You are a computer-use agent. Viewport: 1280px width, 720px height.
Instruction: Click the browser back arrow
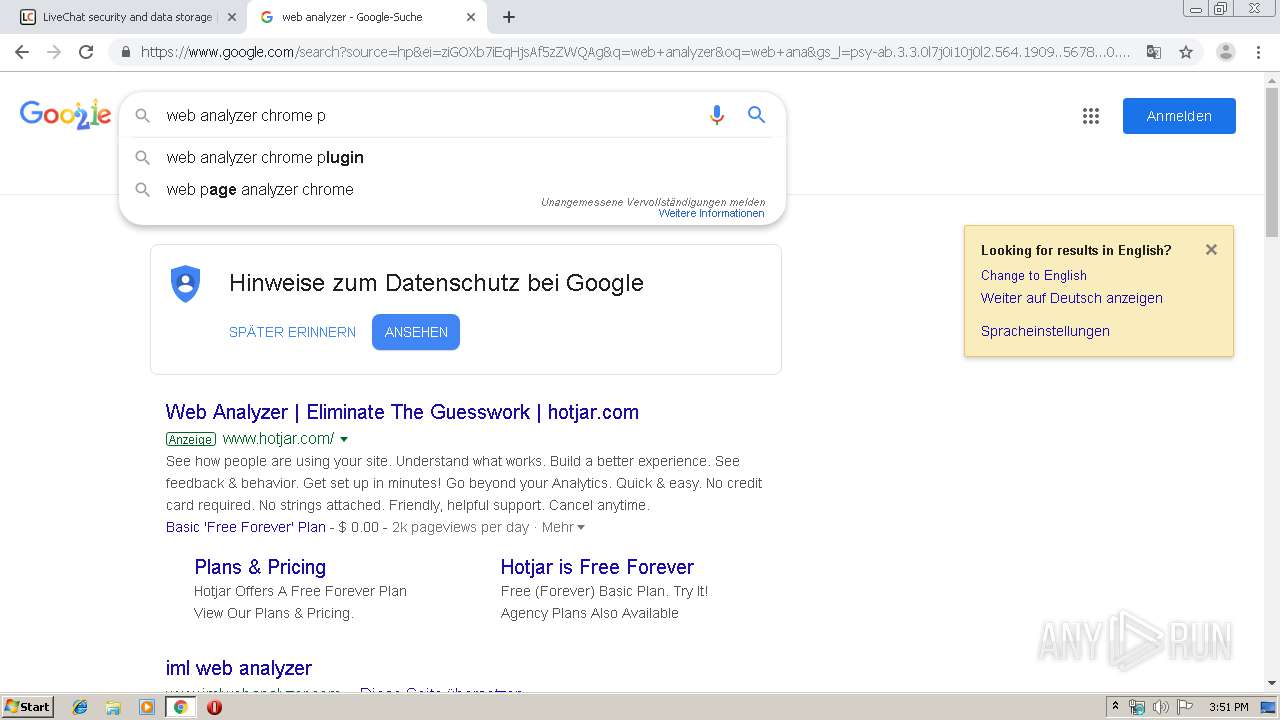22,52
